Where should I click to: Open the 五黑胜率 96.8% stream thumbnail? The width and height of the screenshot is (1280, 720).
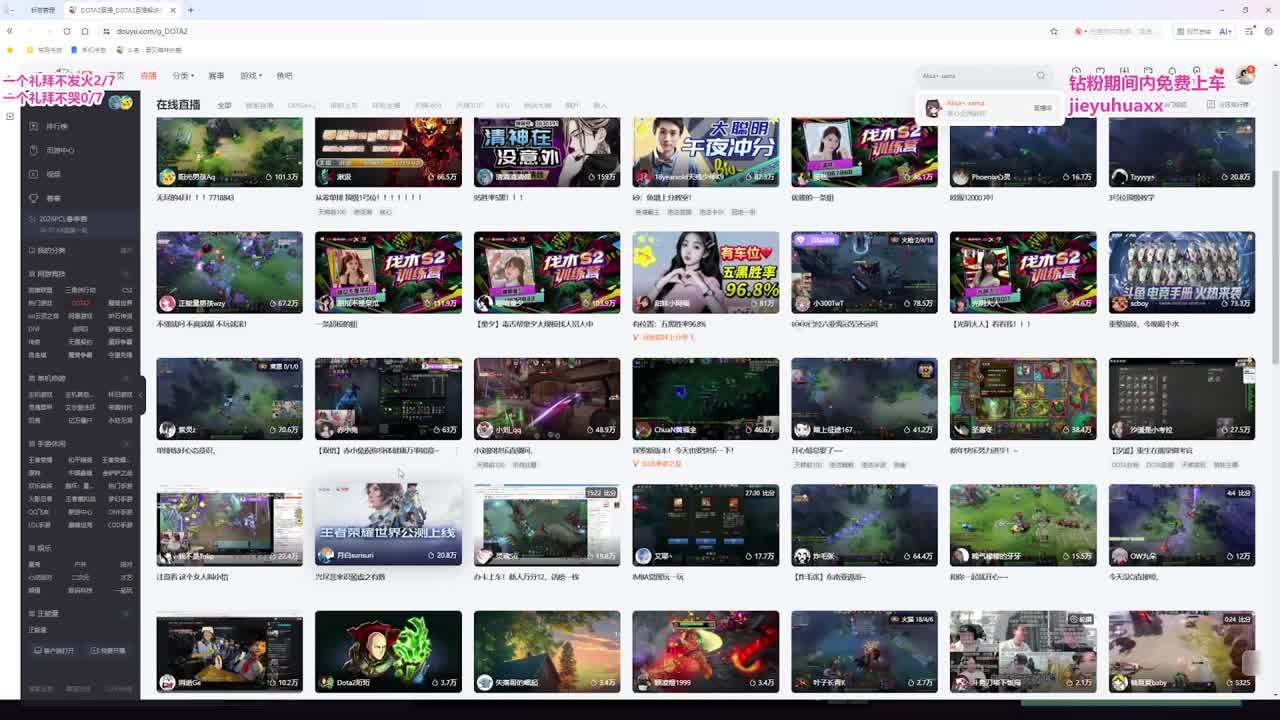click(705, 272)
